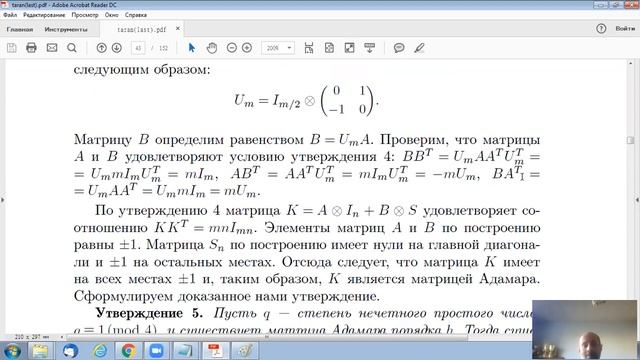Open the Find text magnifier

[x=72, y=48]
